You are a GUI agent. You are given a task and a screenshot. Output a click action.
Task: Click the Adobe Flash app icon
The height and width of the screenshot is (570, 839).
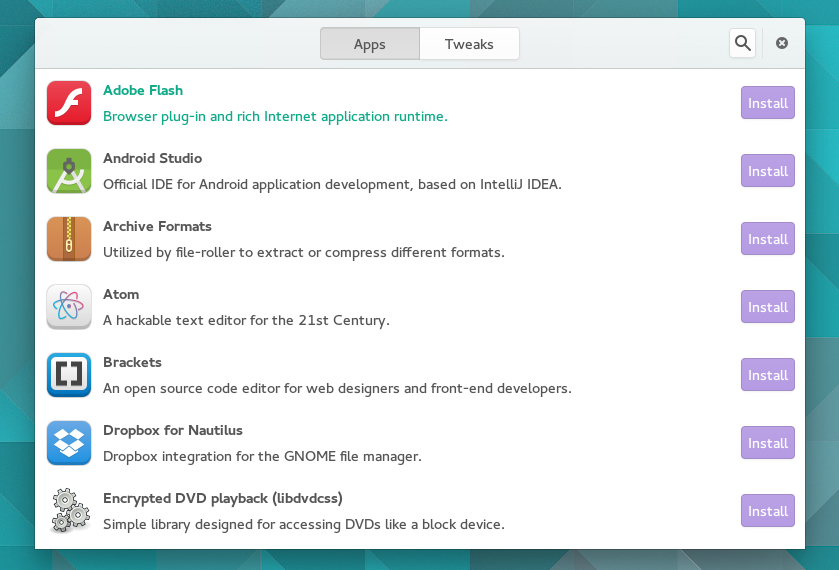(69, 103)
